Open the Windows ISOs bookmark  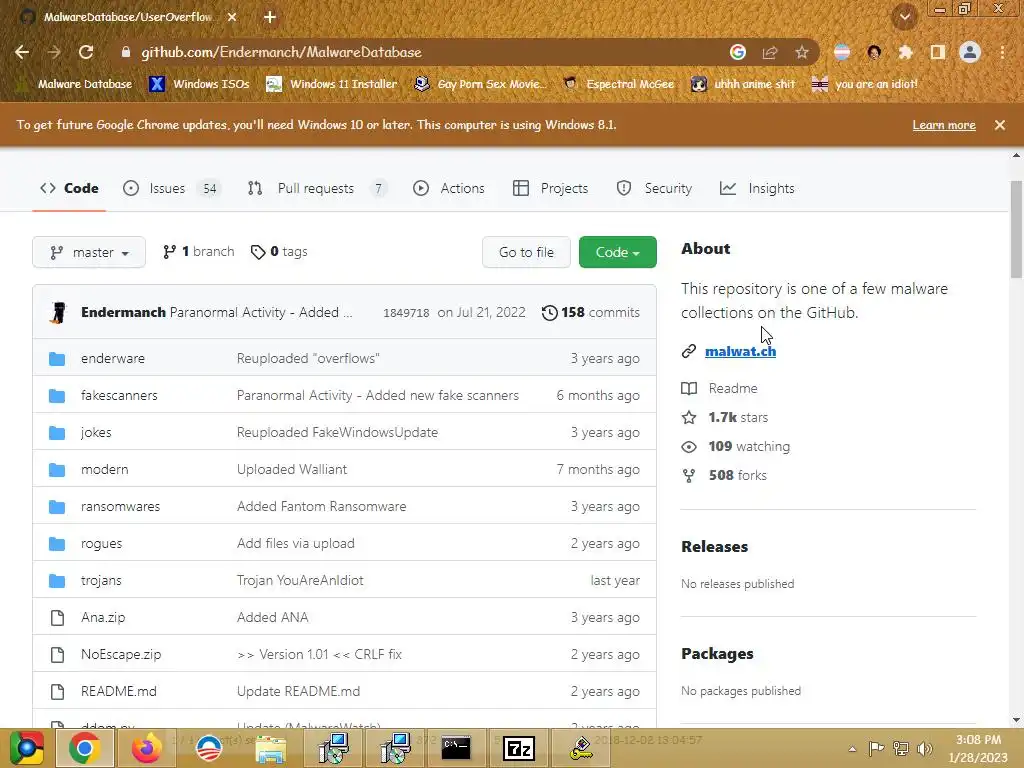click(199, 84)
